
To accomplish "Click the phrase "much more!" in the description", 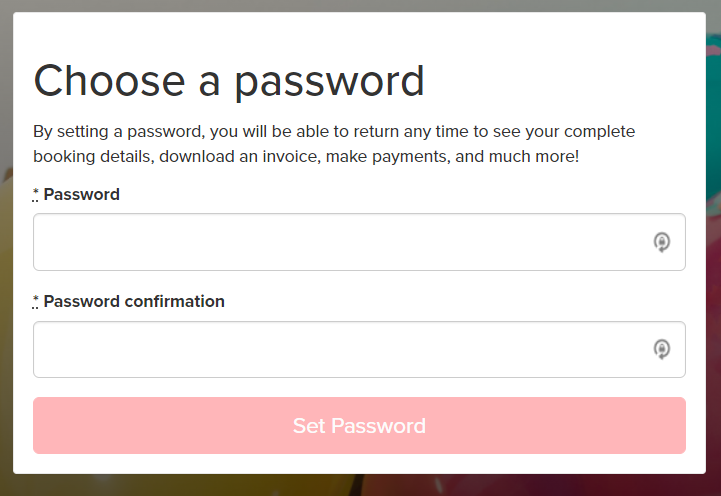I will point(533,157).
